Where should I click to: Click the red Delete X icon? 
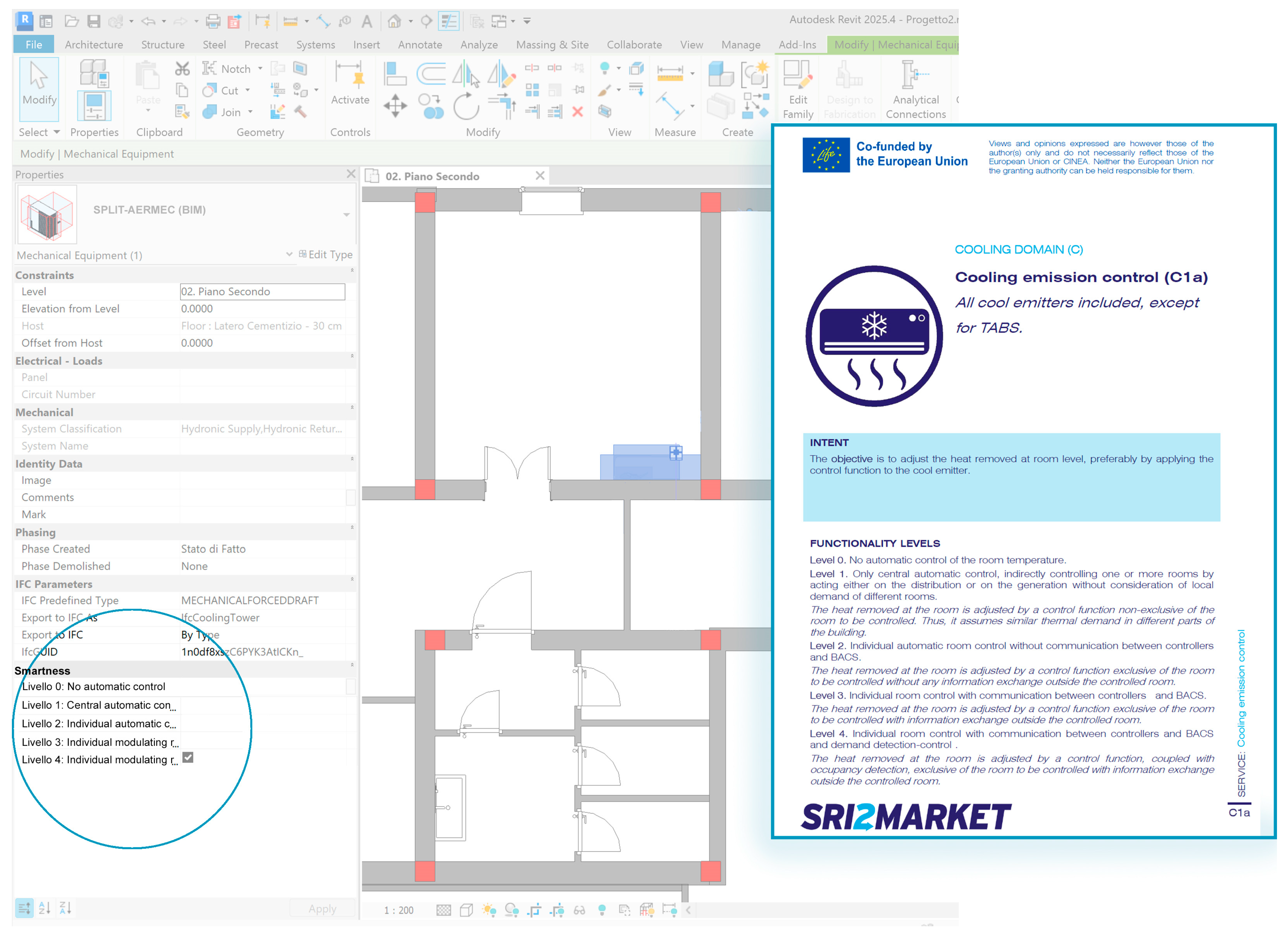577,111
